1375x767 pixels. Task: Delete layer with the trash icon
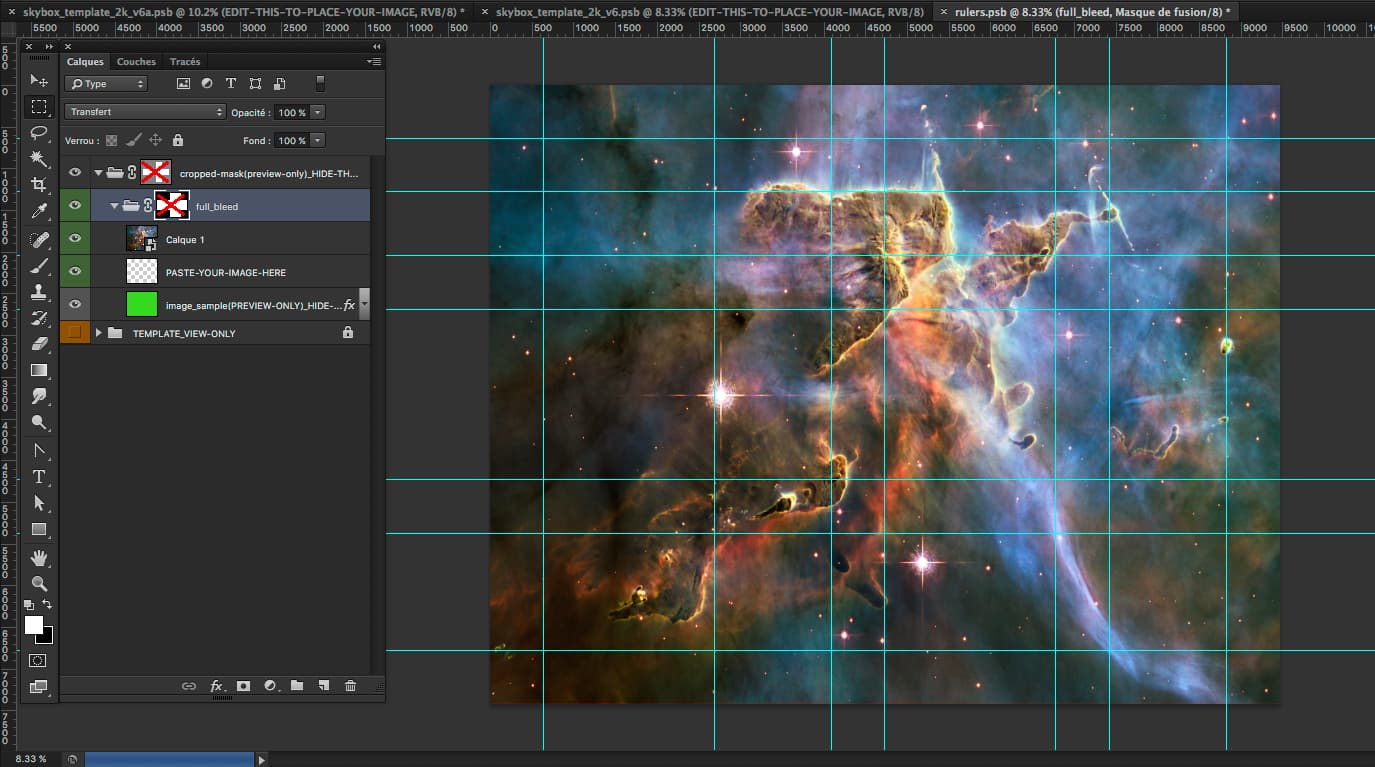click(x=350, y=686)
